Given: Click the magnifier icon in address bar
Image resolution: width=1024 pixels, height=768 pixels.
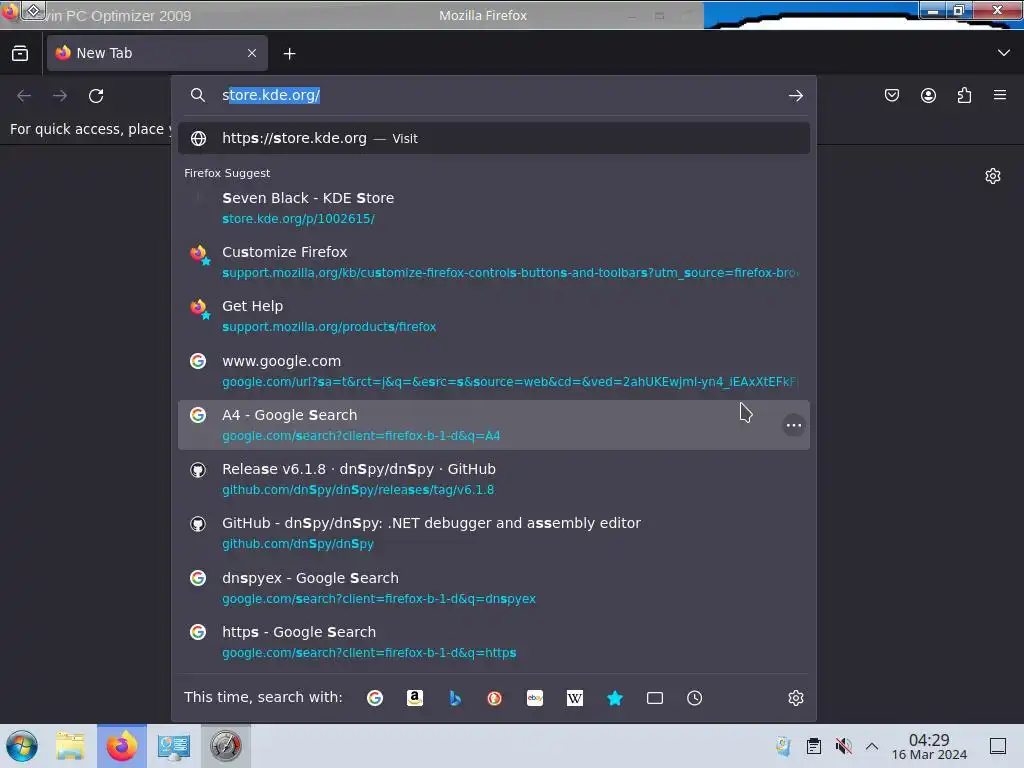Looking at the screenshot, I should (x=198, y=95).
